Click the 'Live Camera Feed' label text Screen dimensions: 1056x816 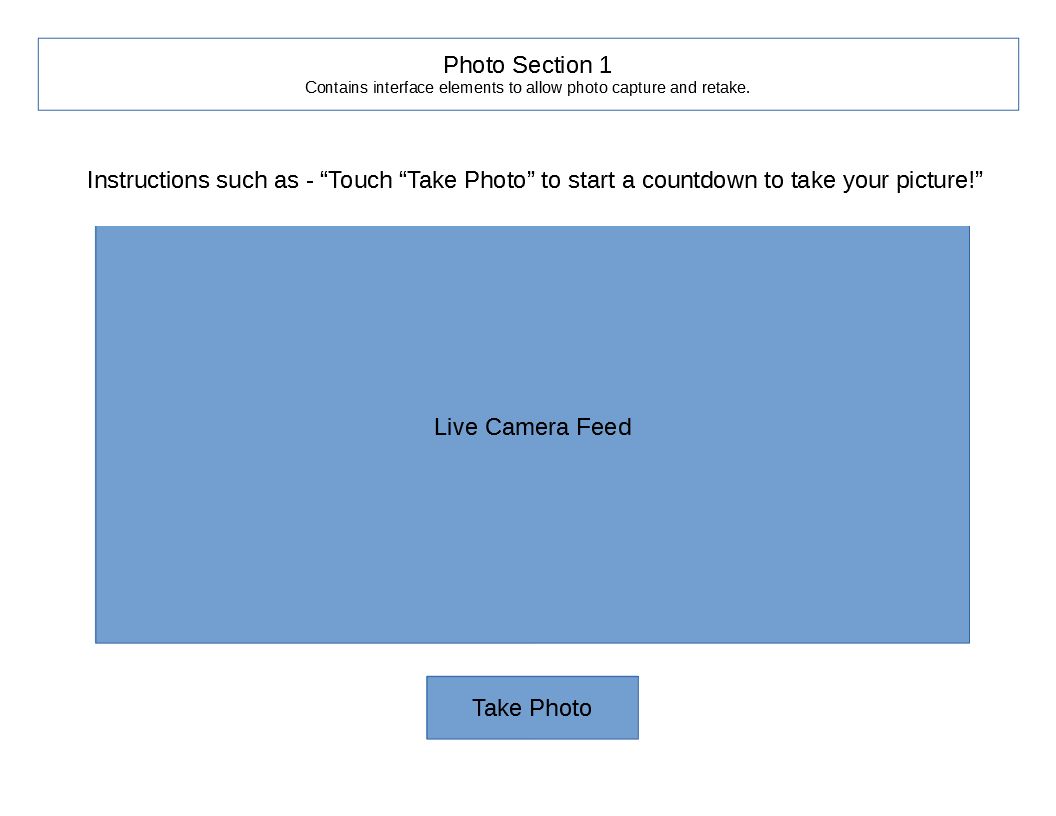(532, 427)
